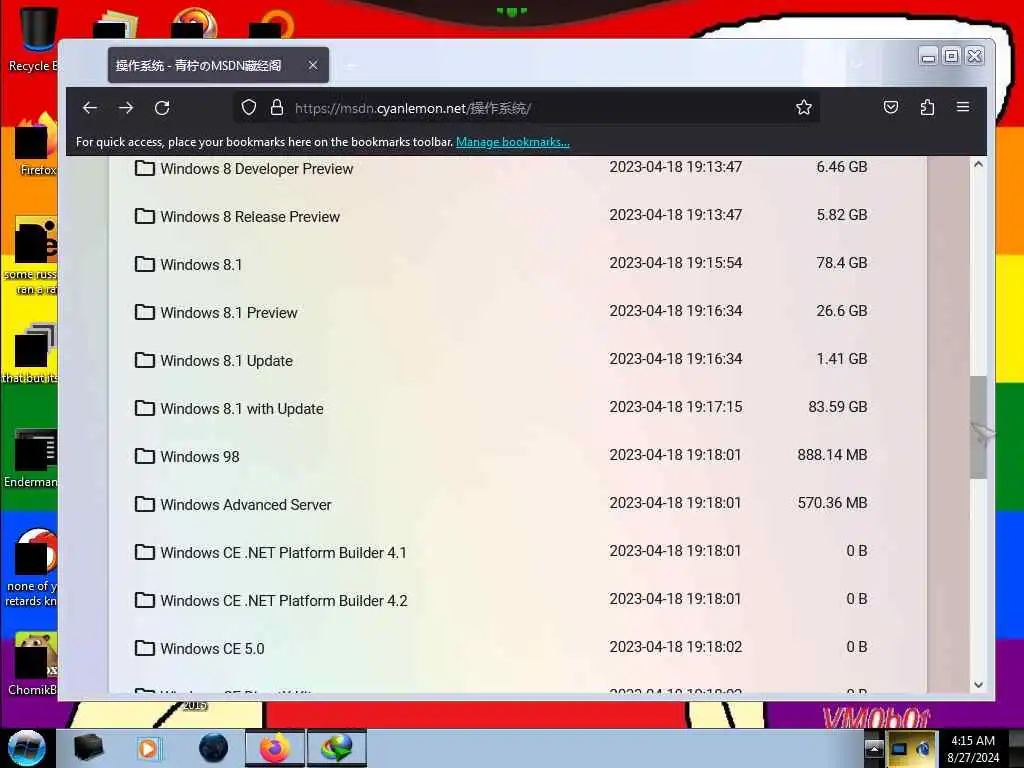This screenshot has width=1024, height=768.
Task: Open the clock showing 4:15 AM
Action: click(973, 748)
